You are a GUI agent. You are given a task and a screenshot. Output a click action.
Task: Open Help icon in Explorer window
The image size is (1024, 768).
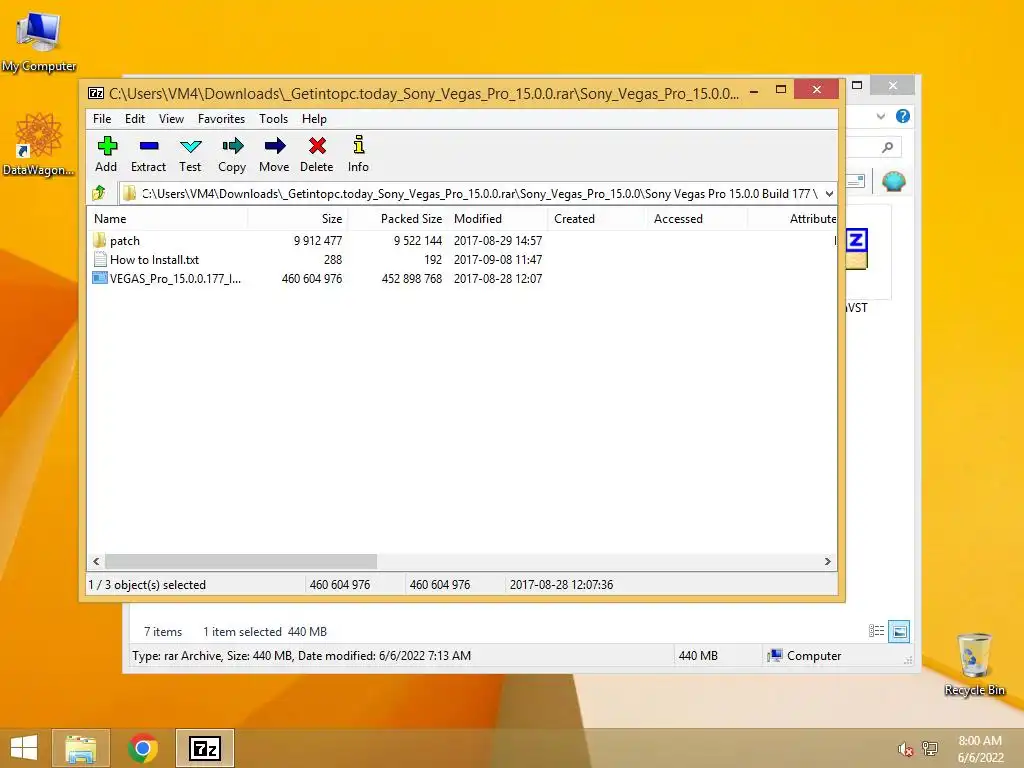point(903,116)
